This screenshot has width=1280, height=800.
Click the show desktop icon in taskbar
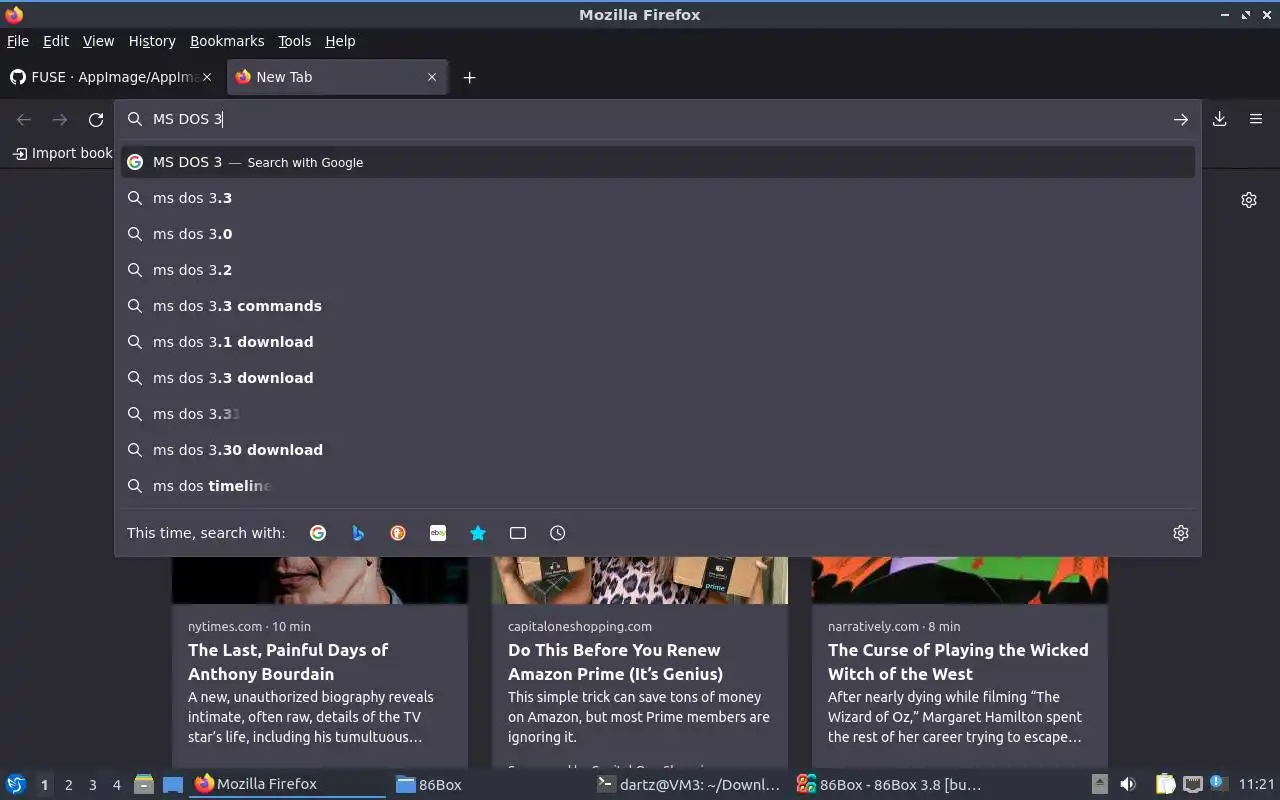click(173, 784)
